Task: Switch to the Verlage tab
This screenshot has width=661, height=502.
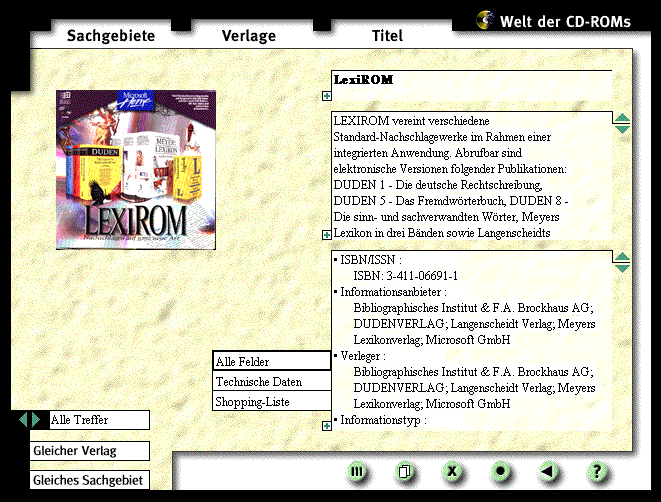Action: pos(249,36)
